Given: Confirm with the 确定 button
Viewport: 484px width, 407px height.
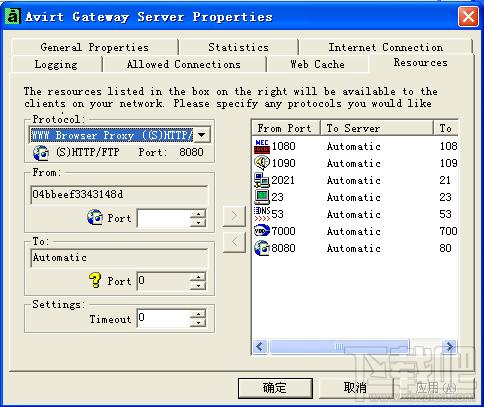Looking at the screenshot, I should pos(275,388).
